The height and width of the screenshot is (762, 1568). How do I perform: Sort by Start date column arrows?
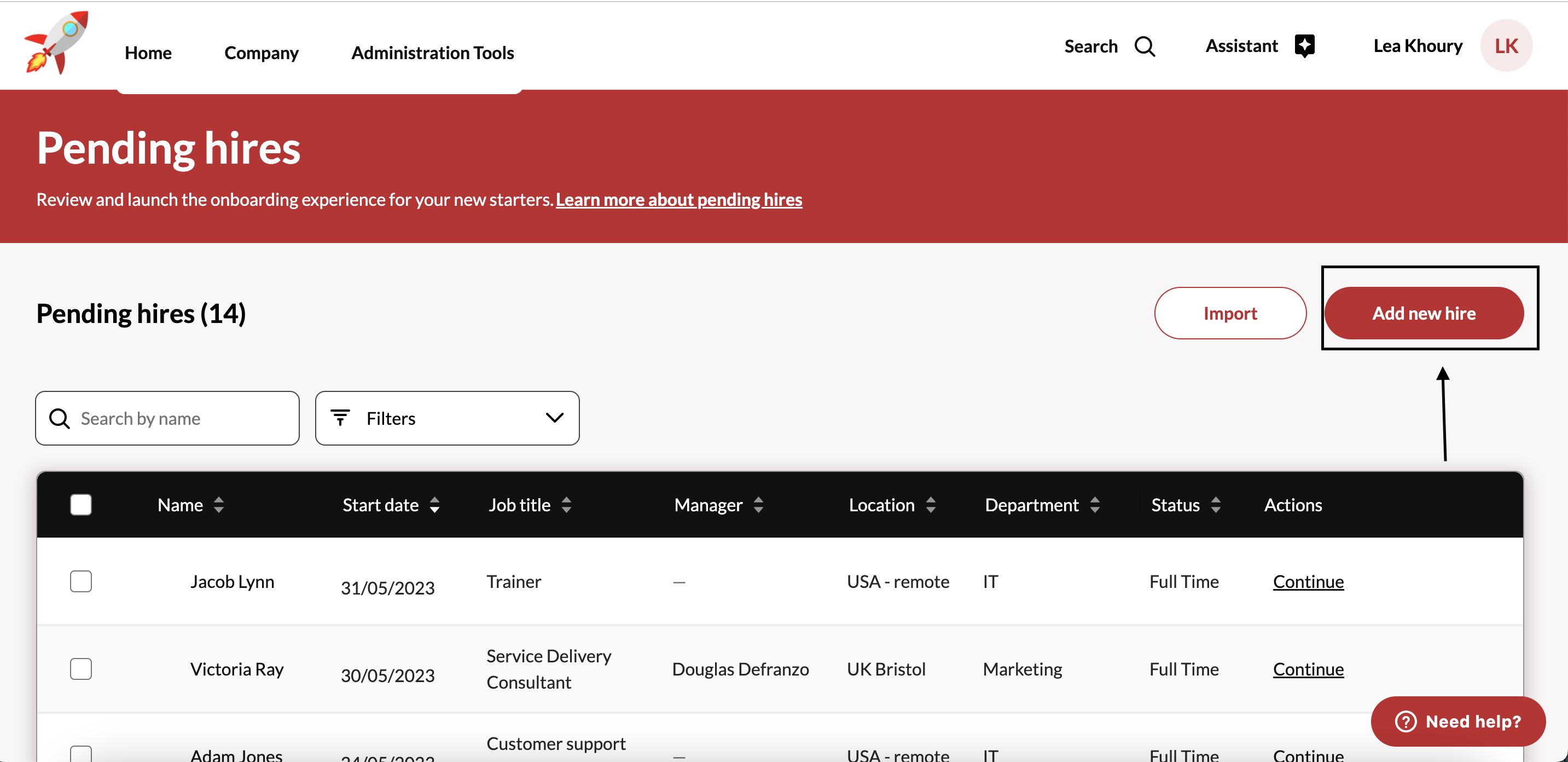click(434, 505)
